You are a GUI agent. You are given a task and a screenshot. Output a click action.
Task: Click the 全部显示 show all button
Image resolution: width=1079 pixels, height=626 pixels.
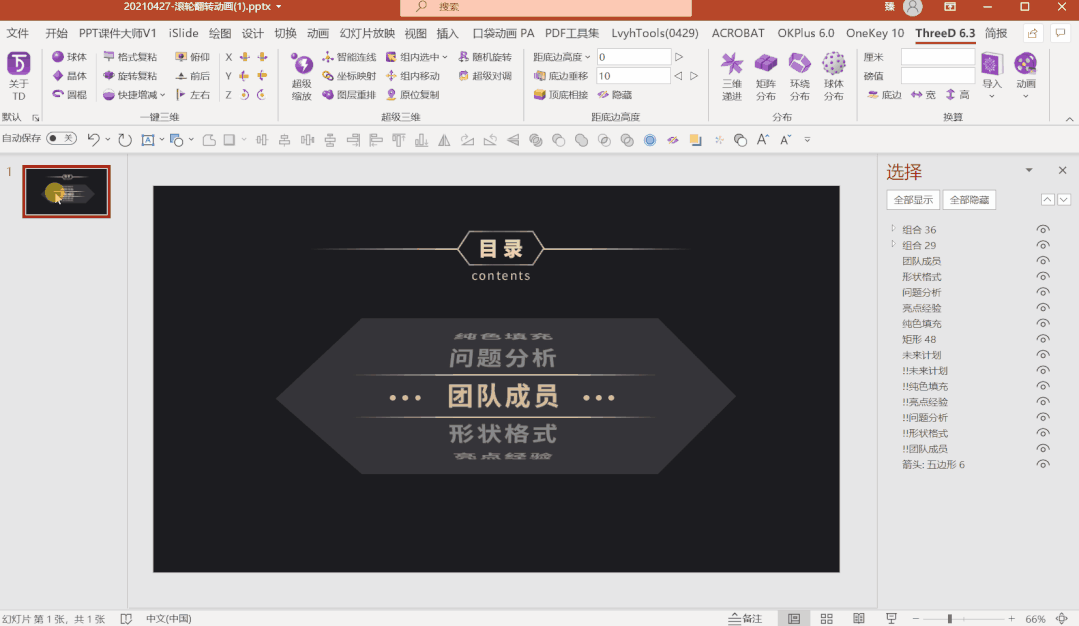click(x=912, y=200)
